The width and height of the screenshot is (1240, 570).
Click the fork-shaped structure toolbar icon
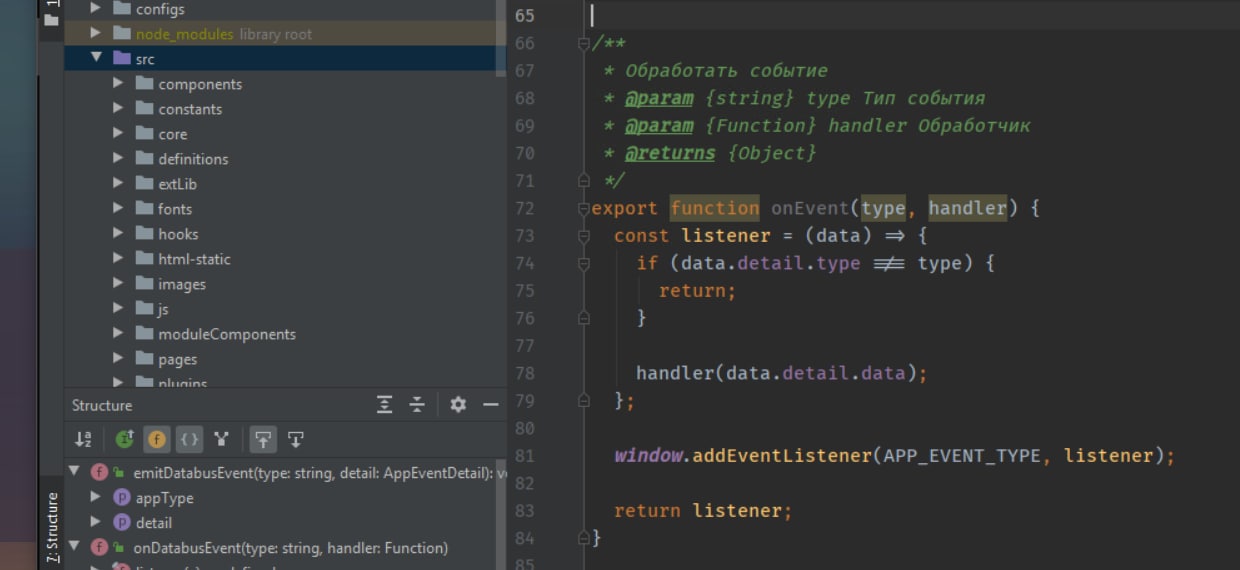[x=221, y=439]
